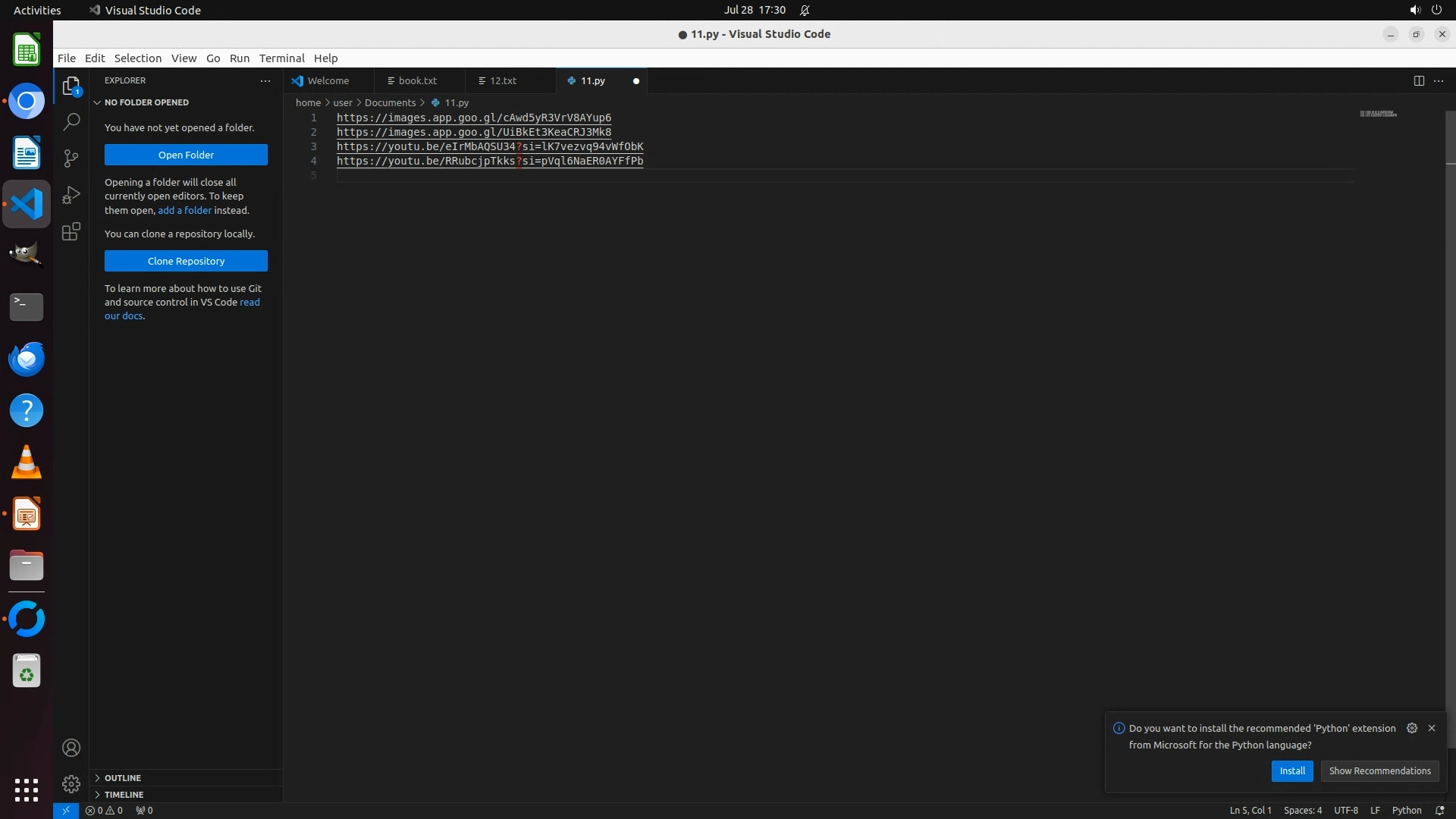Toggle notifications bell in status bar
This screenshot has height=819, width=1456.
pos(1439,810)
